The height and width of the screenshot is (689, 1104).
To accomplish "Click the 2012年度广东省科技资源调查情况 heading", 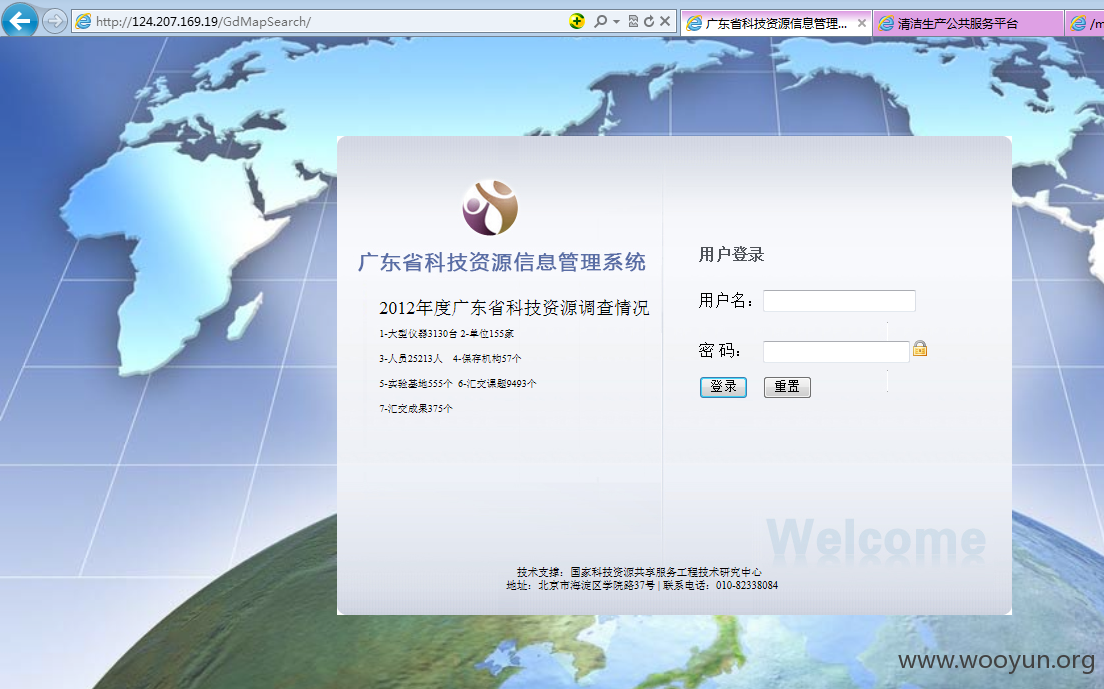I will coord(514,308).
